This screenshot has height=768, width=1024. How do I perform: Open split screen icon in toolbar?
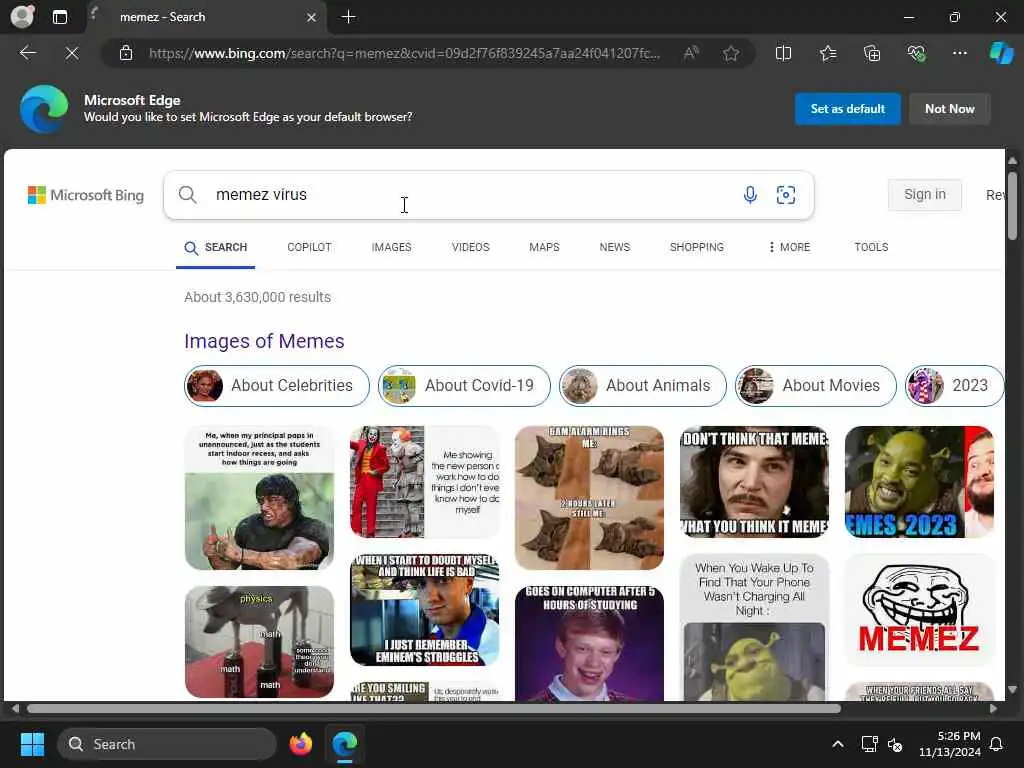tap(783, 53)
